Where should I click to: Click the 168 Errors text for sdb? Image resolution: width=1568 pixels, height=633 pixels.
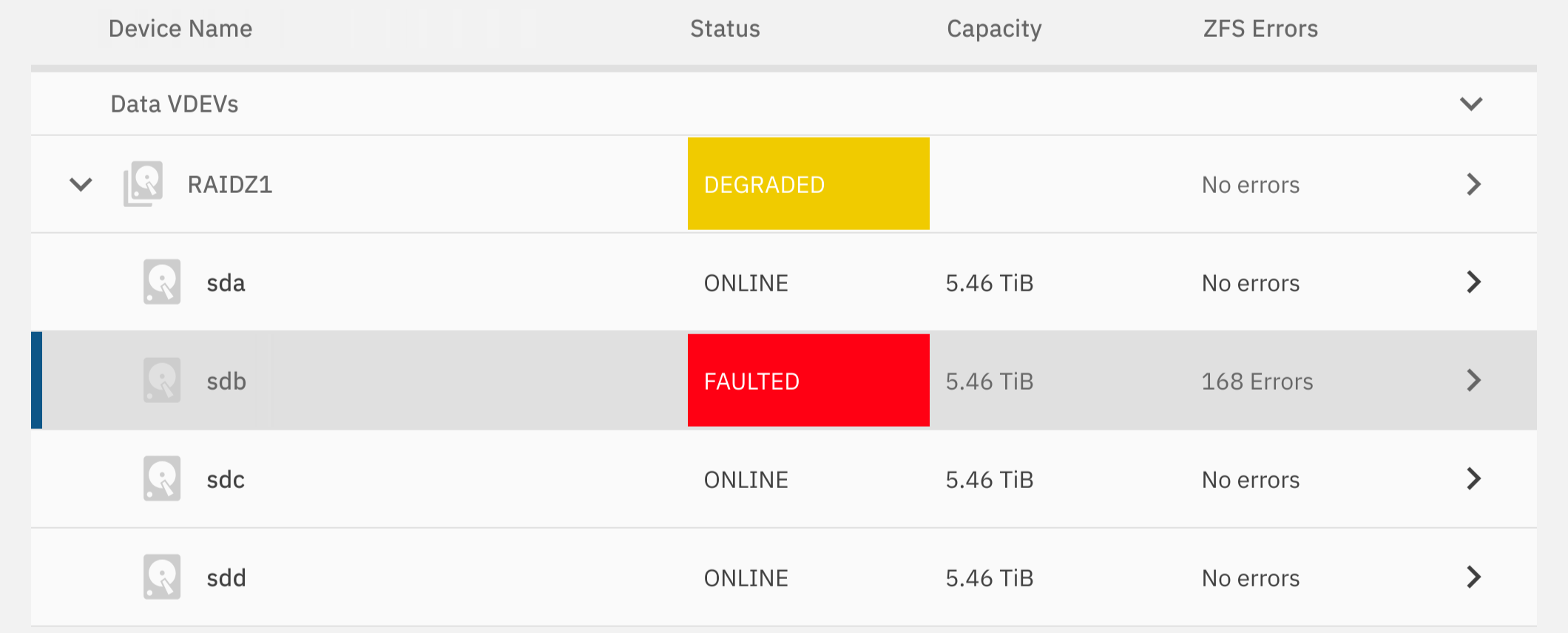click(x=1257, y=382)
